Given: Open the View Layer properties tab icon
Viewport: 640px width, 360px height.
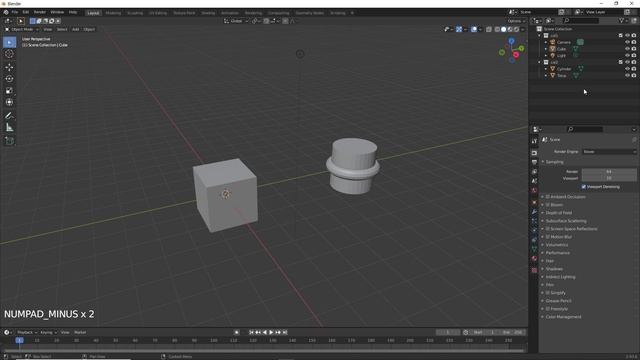Looking at the screenshot, I should point(534,171).
